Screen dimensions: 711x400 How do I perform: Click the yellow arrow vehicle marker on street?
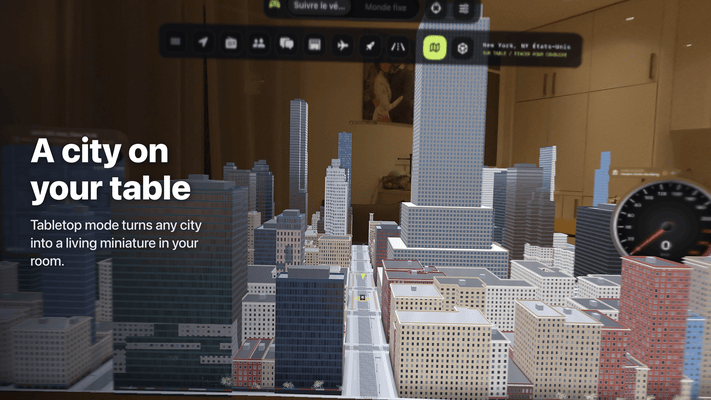pos(363,276)
